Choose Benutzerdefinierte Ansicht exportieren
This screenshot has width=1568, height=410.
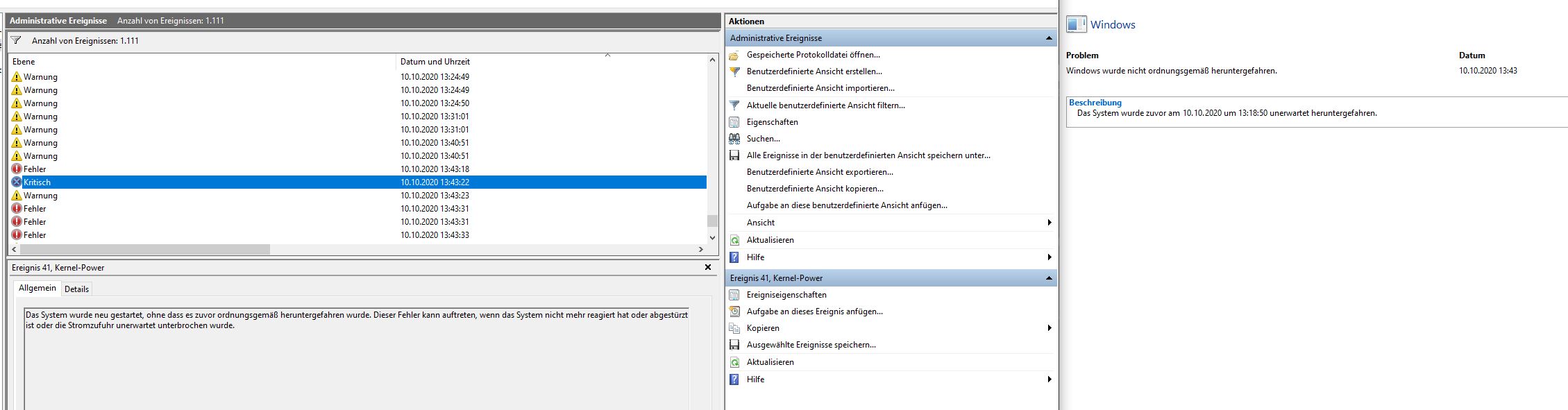point(820,172)
